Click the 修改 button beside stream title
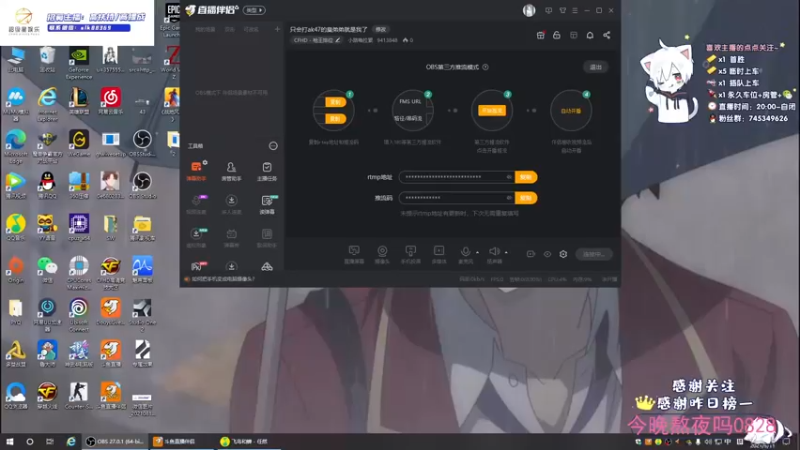The width and height of the screenshot is (800, 450). (381, 30)
